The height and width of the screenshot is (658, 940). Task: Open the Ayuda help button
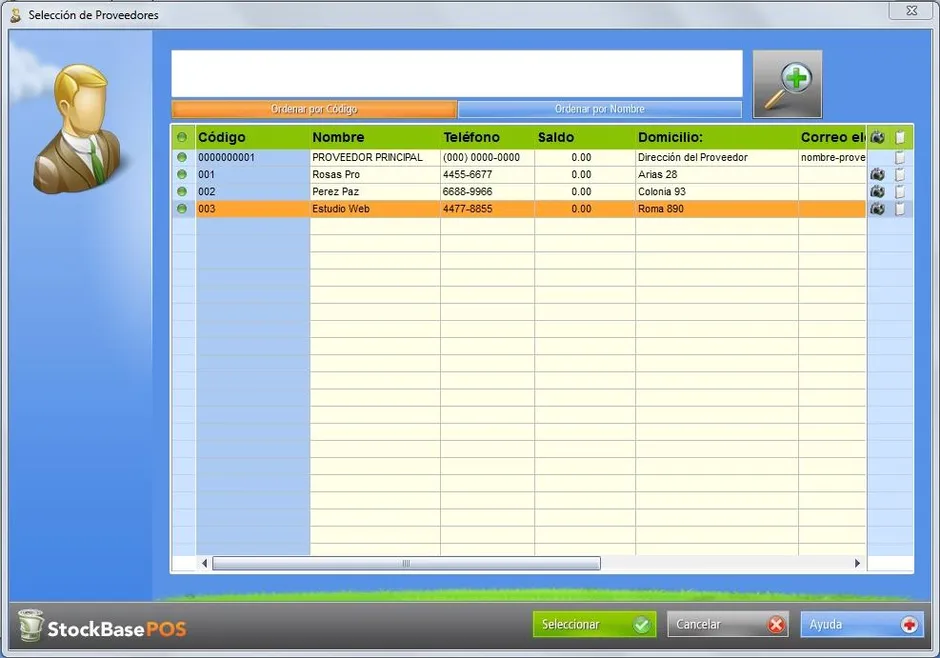pos(861,624)
